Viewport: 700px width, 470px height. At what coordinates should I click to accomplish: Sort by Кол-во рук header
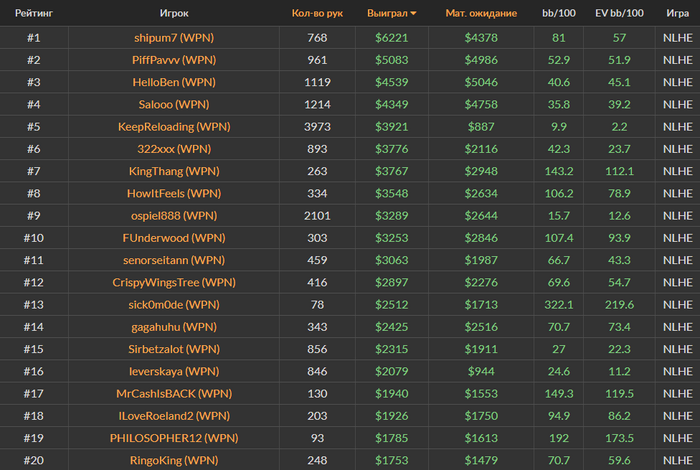tap(317, 13)
